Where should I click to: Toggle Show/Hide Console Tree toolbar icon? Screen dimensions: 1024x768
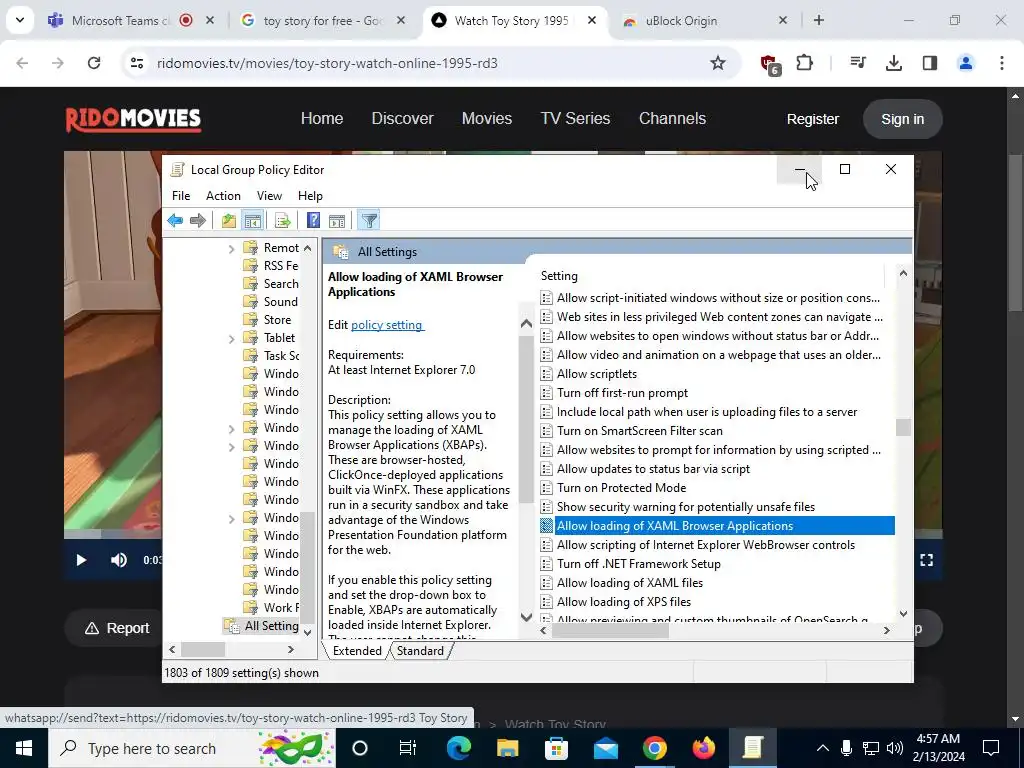(253, 221)
